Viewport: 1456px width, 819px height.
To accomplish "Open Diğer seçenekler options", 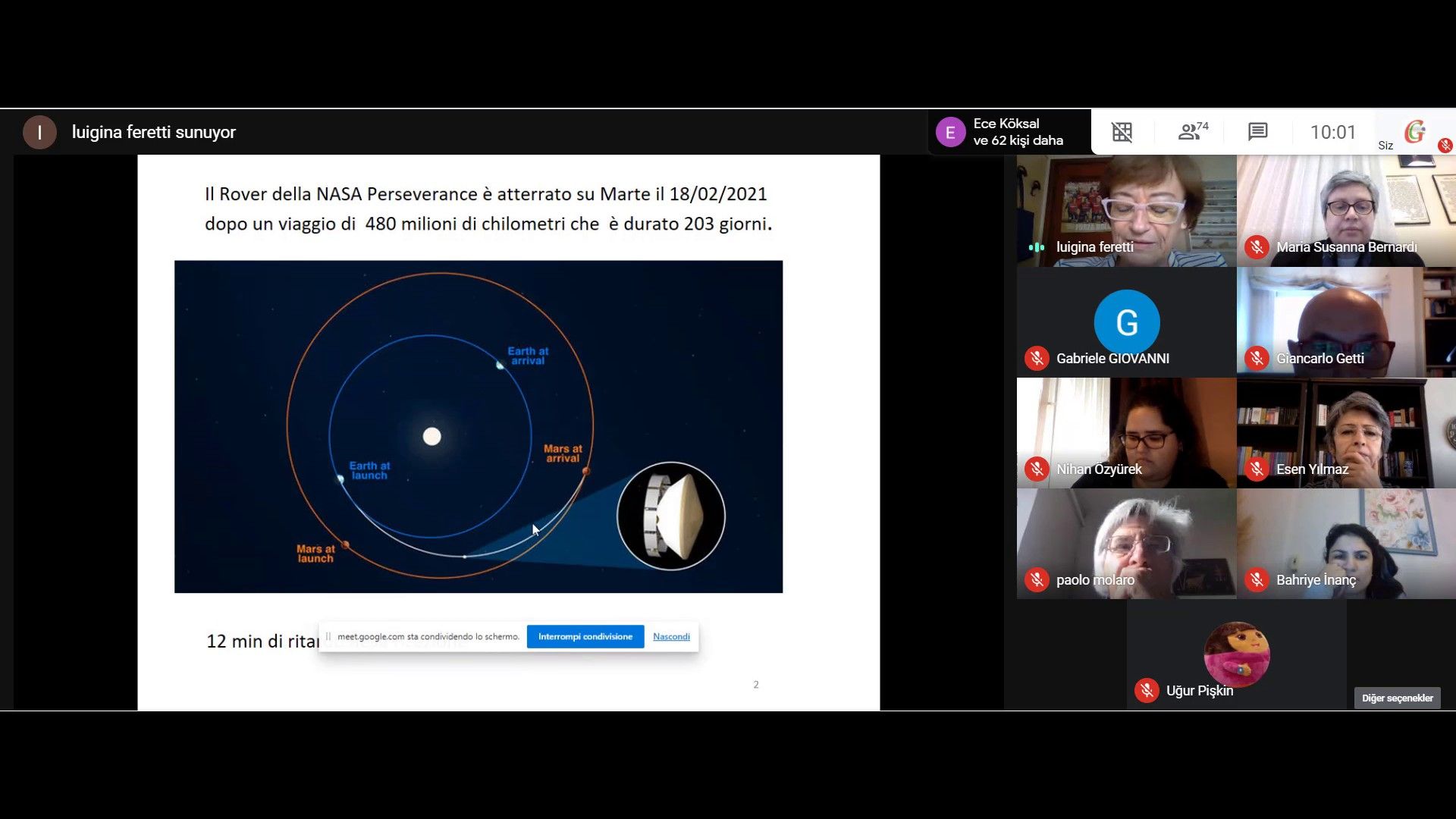I will click(x=1397, y=698).
